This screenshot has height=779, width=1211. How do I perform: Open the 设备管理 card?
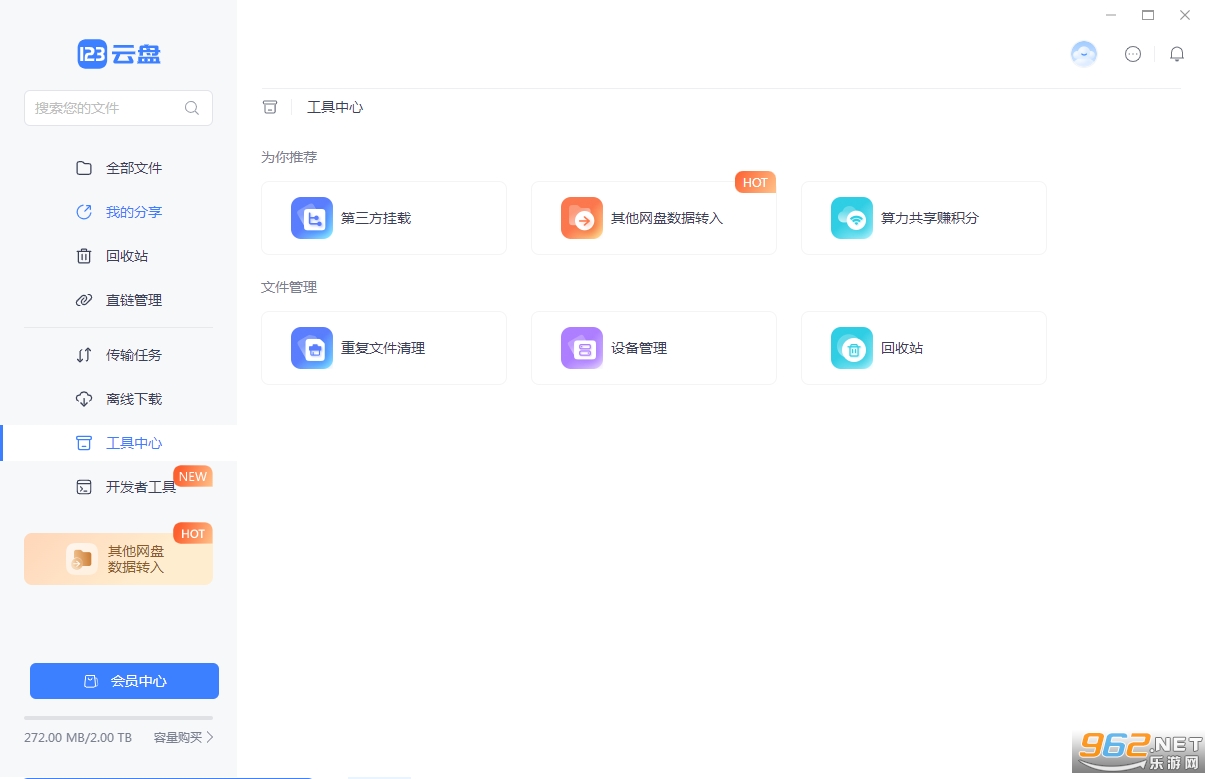point(654,348)
